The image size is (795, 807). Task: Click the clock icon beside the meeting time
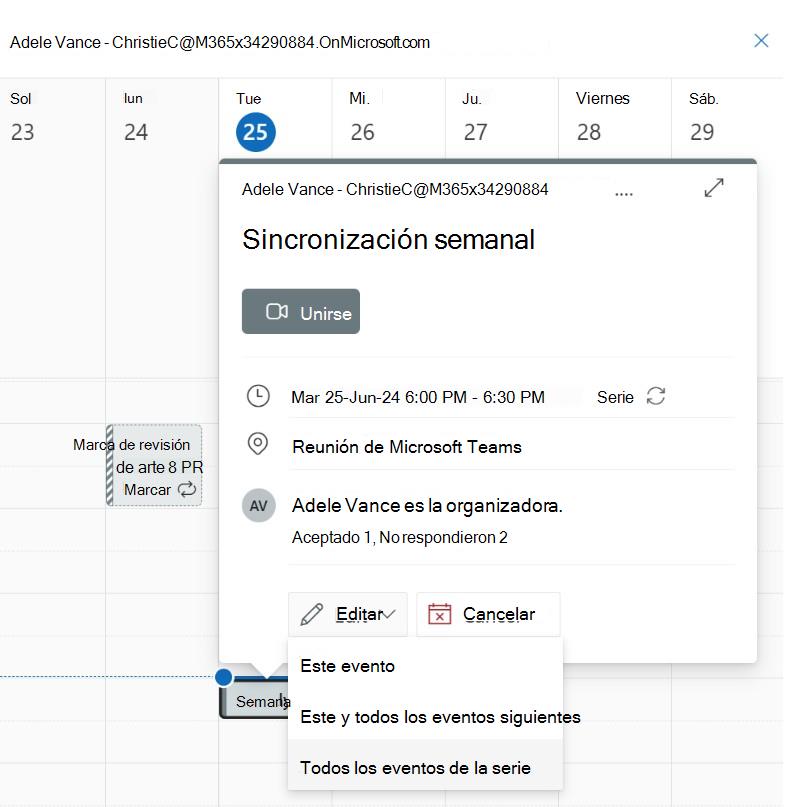(x=258, y=396)
